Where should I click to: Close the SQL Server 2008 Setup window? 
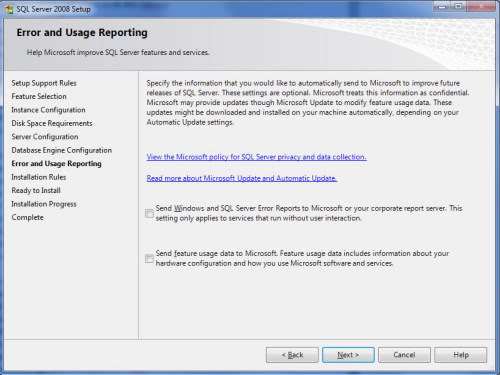(481, 6)
